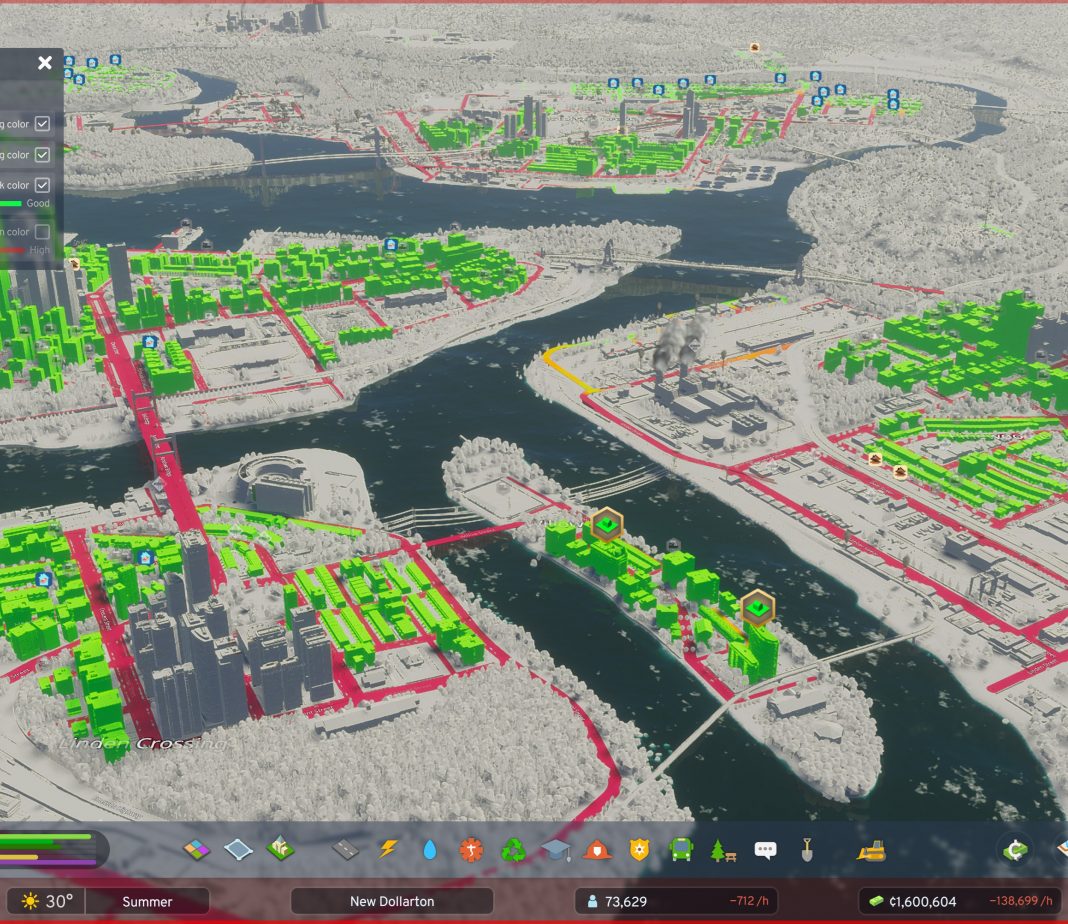
Task: Enable the unchecked color checkbox above High legend
Action: [x=42, y=232]
